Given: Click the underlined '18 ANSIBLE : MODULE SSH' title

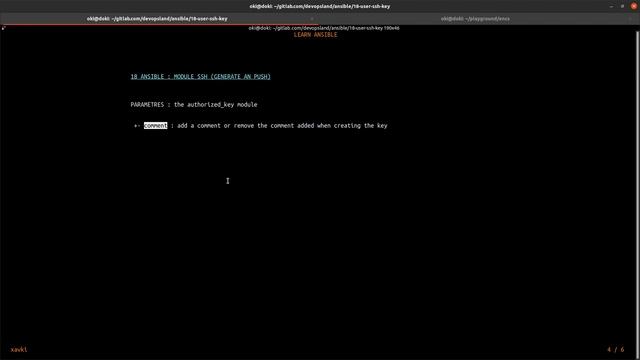Looking at the screenshot, I should (200, 77).
